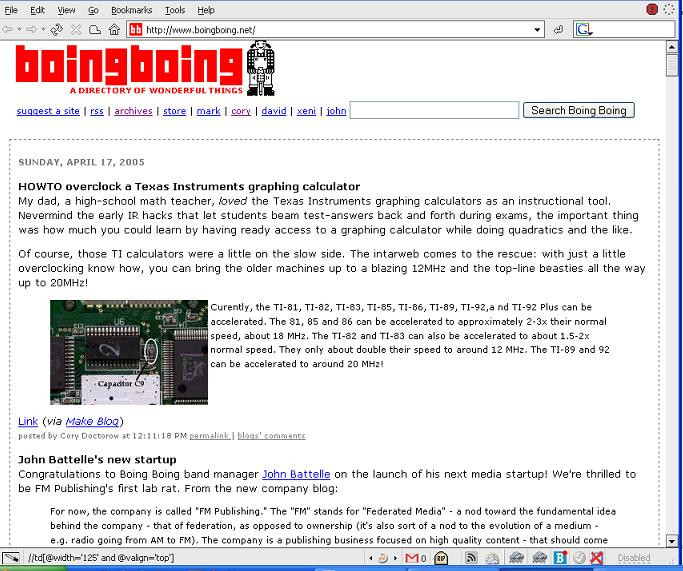The height and width of the screenshot is (571, 683).
Task: Click the red stop-sign icon near menu bar
Action: coord(652,9)
